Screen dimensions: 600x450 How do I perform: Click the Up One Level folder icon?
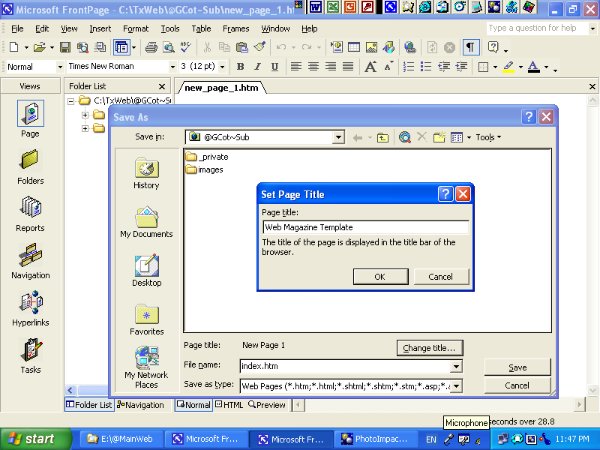tap(383, 137)
